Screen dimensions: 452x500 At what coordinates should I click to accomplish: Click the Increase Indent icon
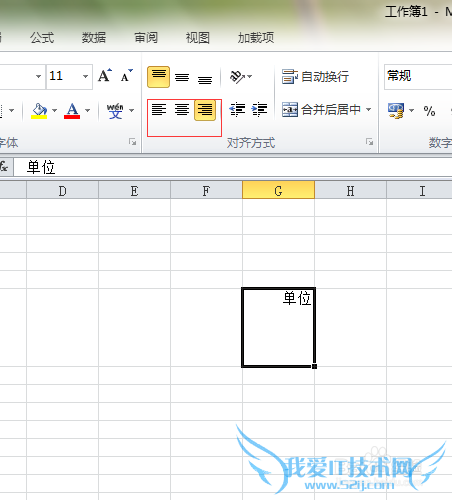point(259,110)
